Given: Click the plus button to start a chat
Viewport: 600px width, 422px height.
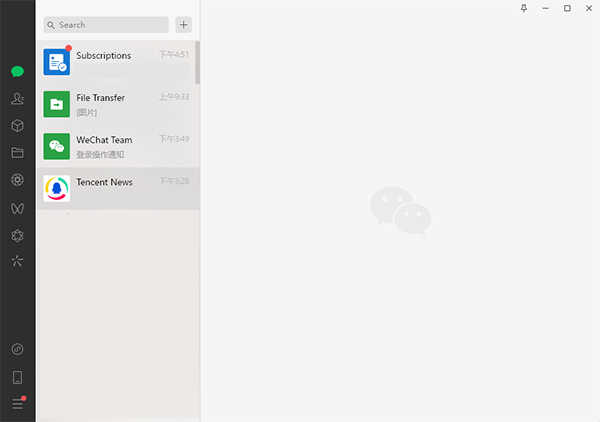Looking at the screenshot, I should [x=184, y=25].
